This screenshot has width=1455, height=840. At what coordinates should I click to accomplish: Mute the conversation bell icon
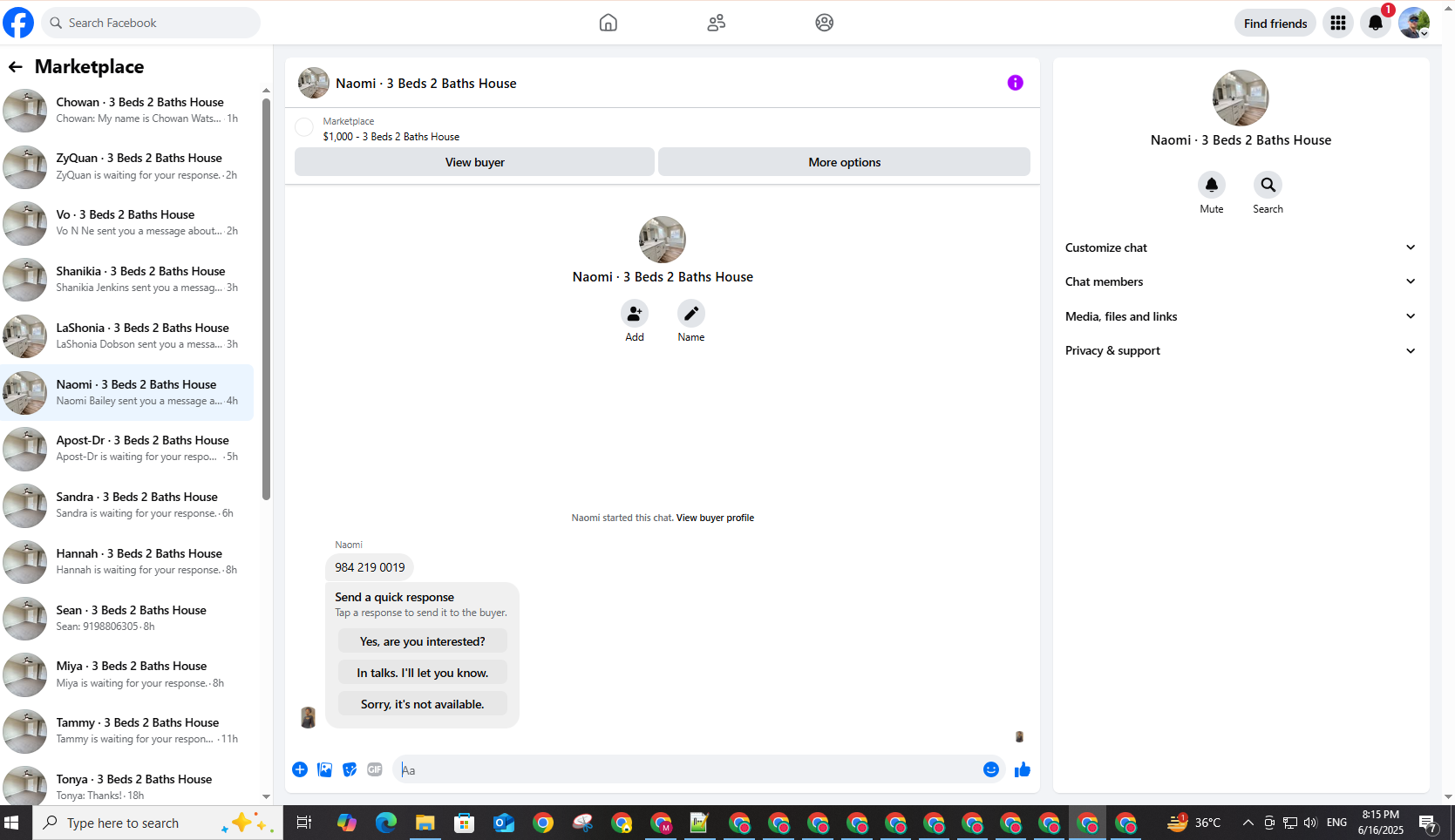click(1211, 185)
